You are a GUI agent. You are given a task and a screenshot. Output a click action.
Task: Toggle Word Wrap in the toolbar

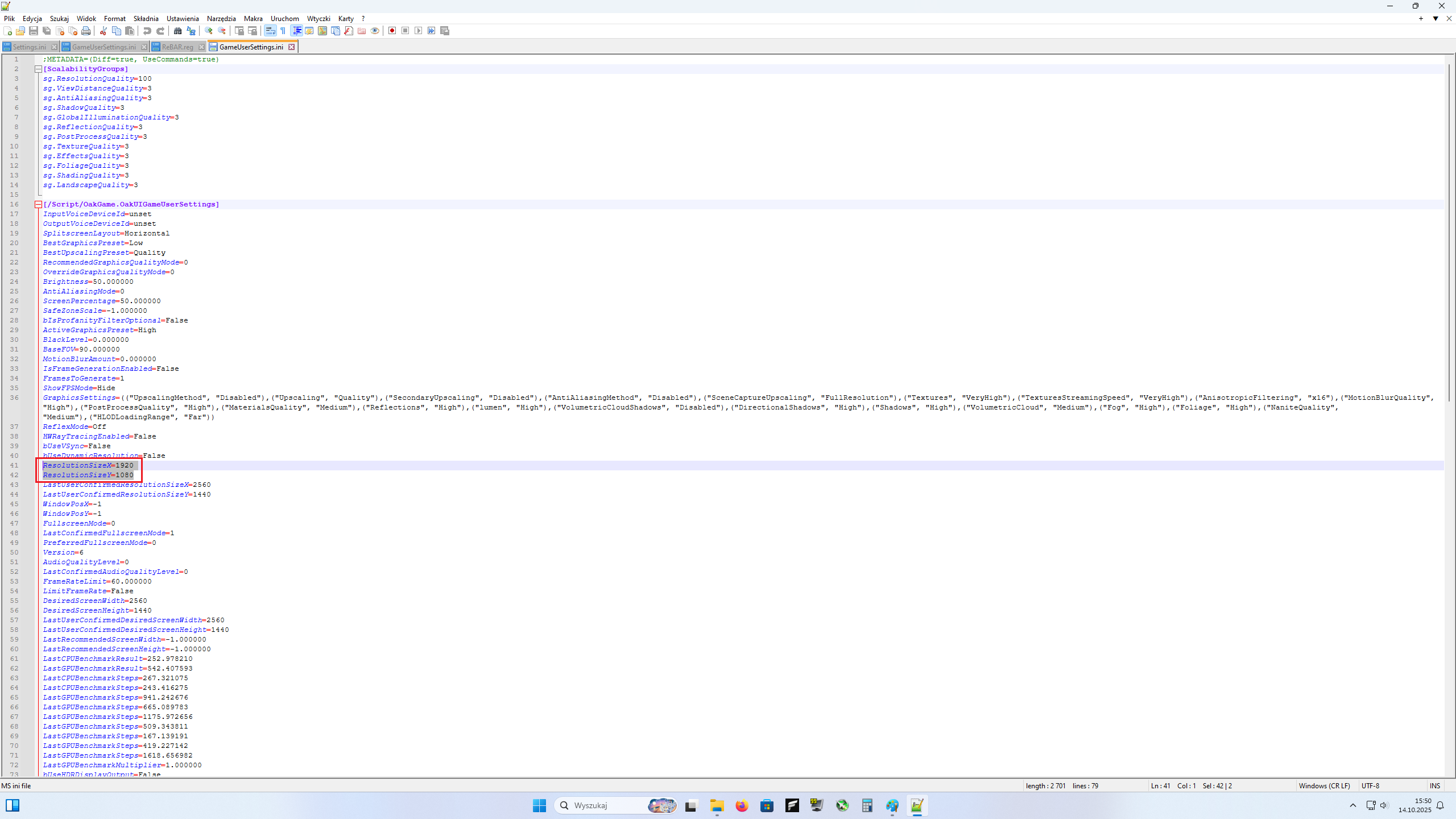(270, 31)
